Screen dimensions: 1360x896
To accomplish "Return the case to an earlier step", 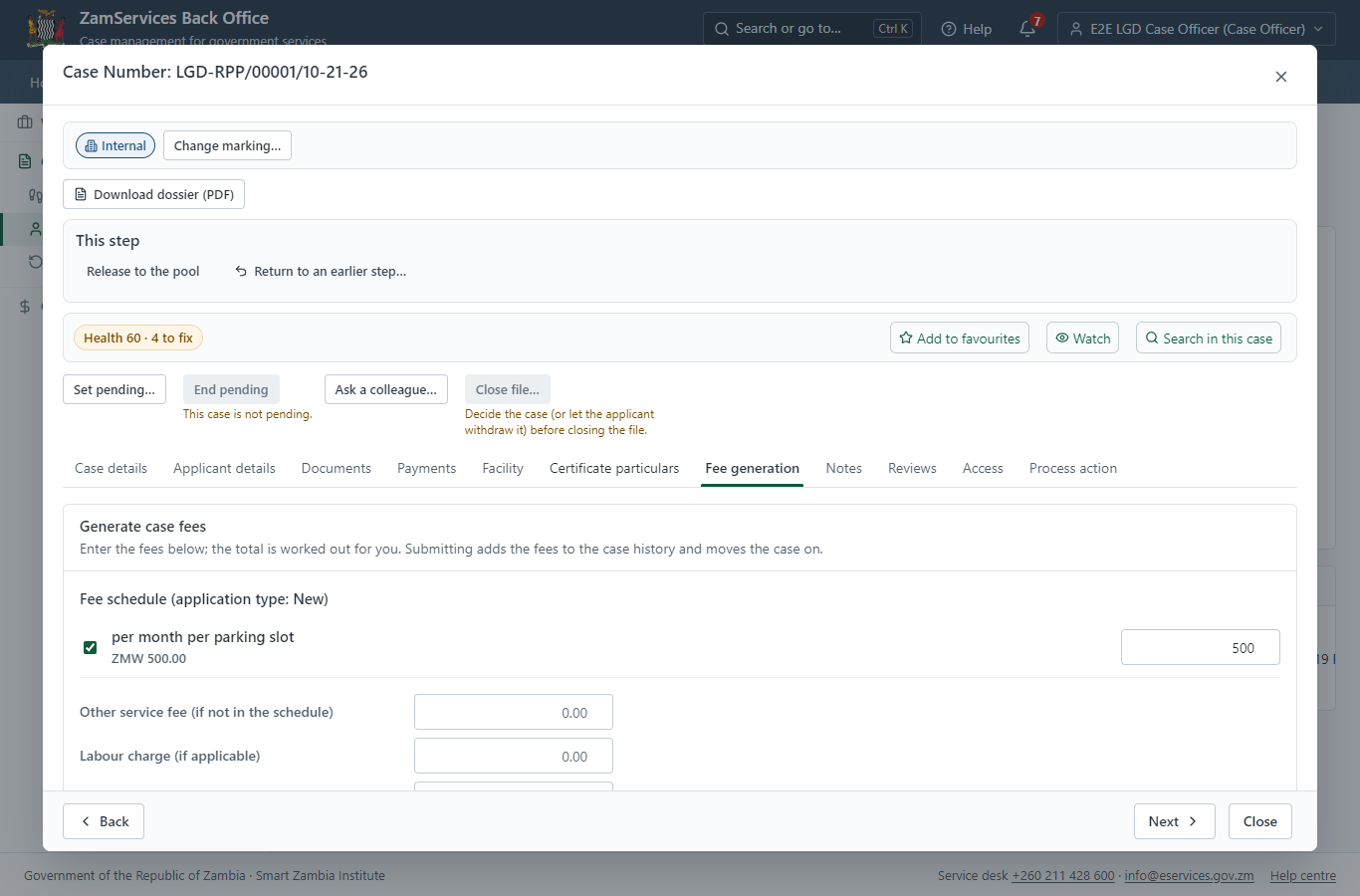I will pyautogui.click(x=321, y=271).
